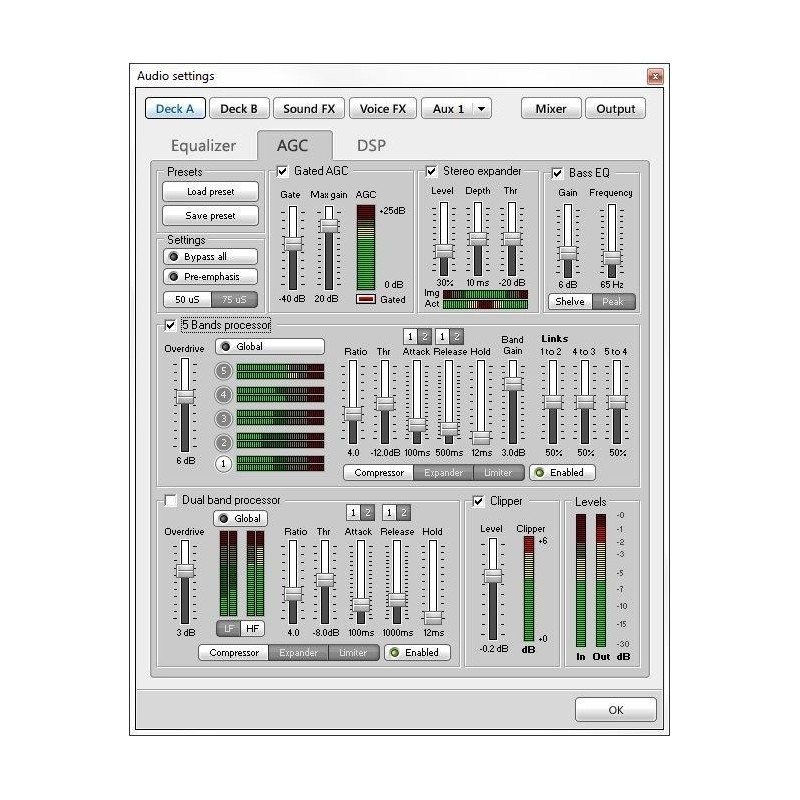
Task: Switch to the Equalizer tab
Action: [x=202, y=145]
